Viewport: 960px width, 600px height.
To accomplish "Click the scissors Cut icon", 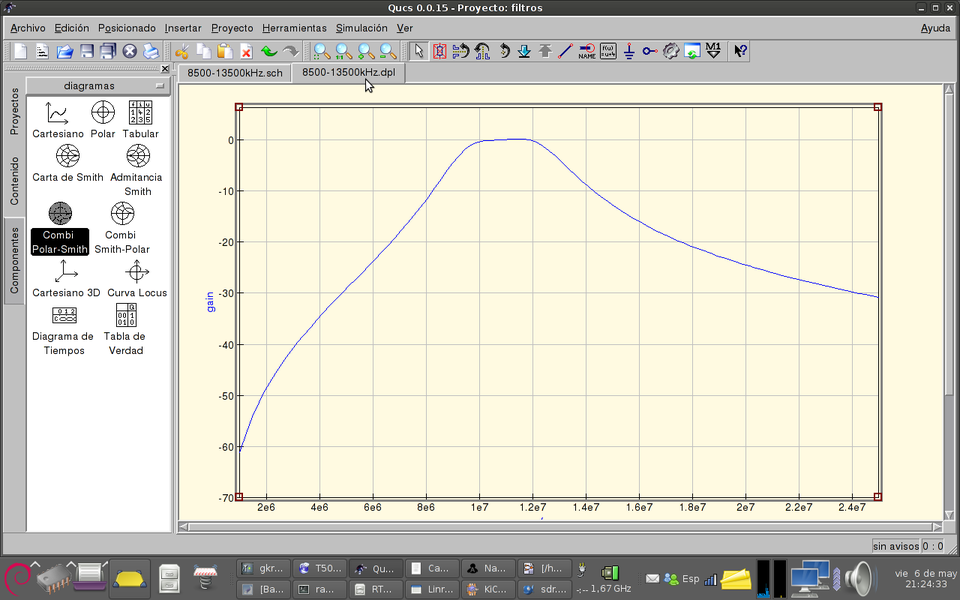I will click(x=181, y=51).
